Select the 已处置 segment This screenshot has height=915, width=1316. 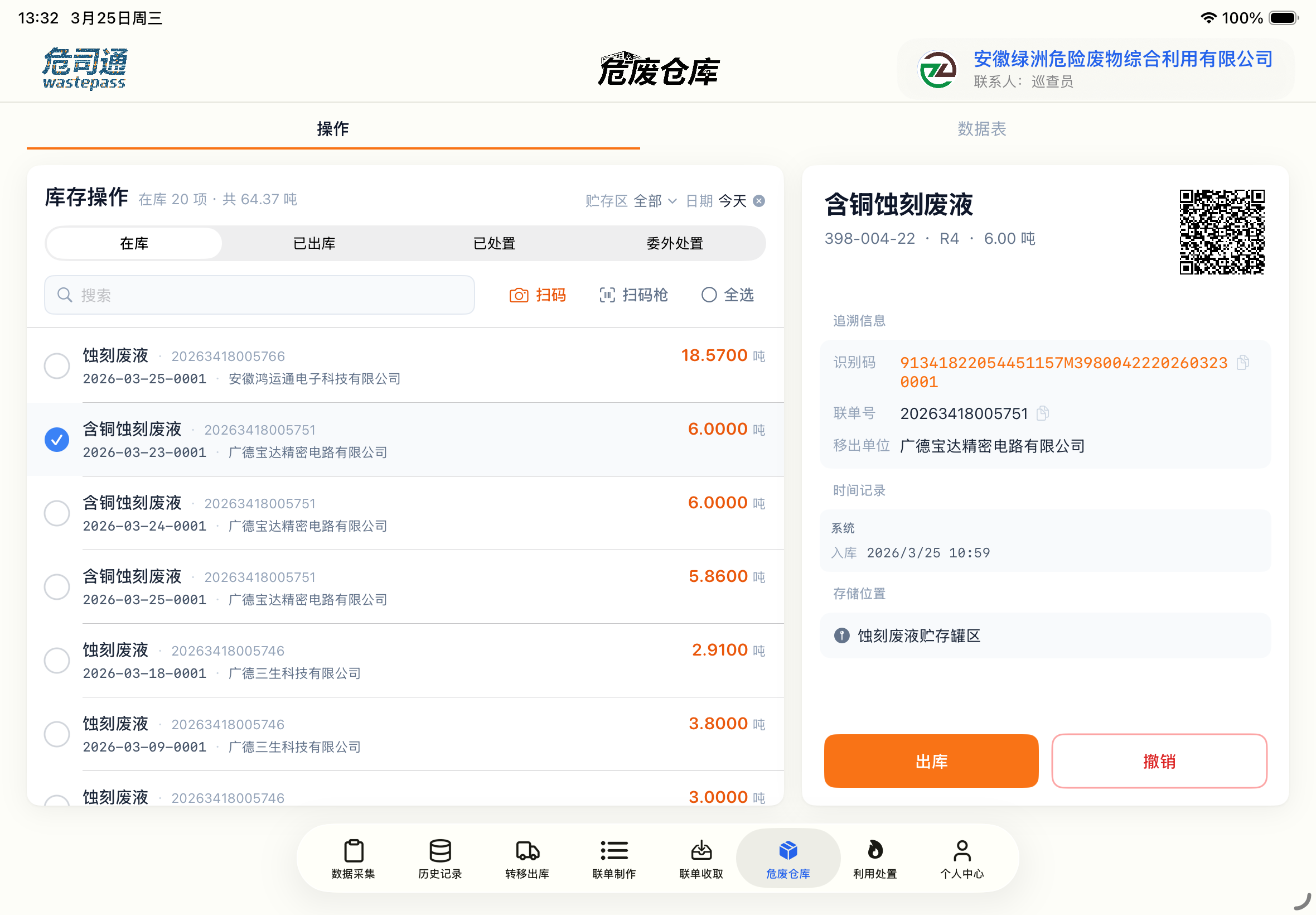click(x=495, y=244)
